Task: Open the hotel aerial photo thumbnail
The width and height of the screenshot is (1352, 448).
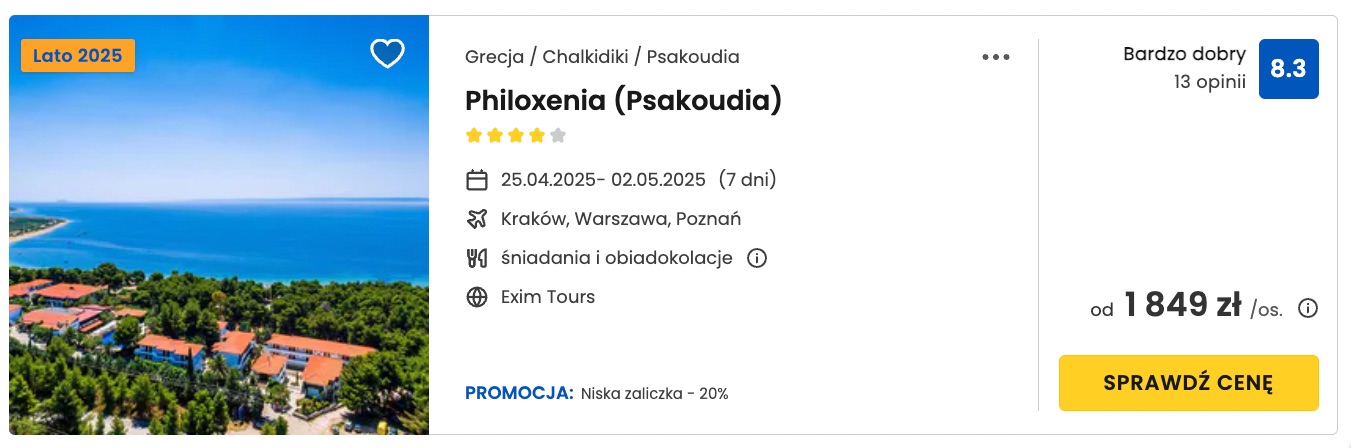Action: pos(219,225)
